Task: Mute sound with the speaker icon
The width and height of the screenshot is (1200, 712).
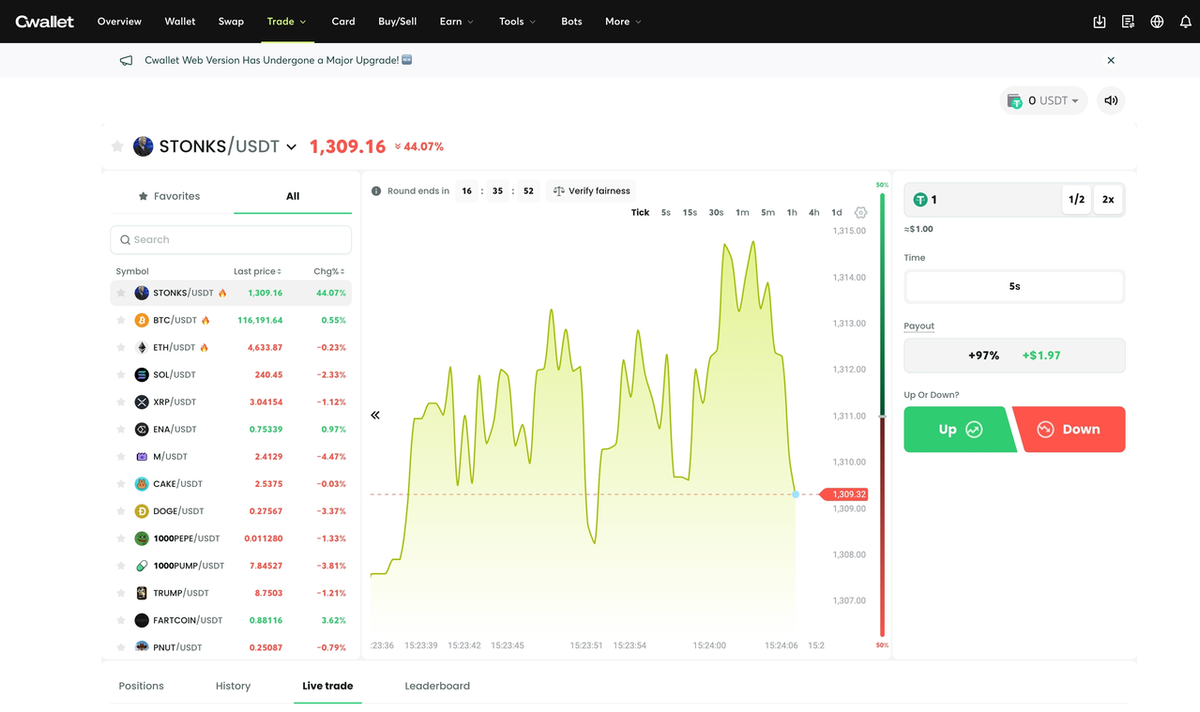Action: coord(1111,100)
